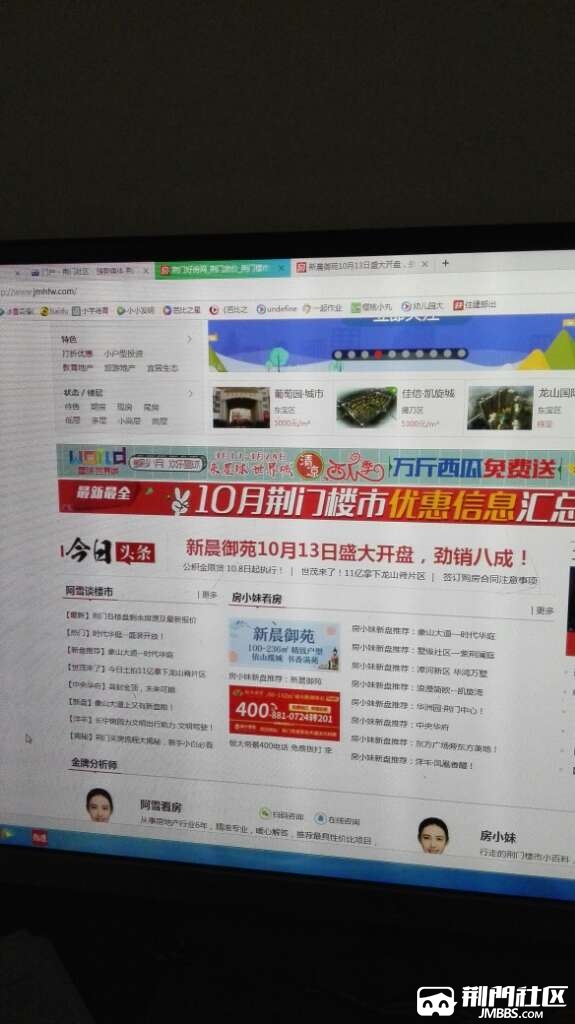Open the 佳信·凯旋城 property thumbnail

(x=367, y=407)
